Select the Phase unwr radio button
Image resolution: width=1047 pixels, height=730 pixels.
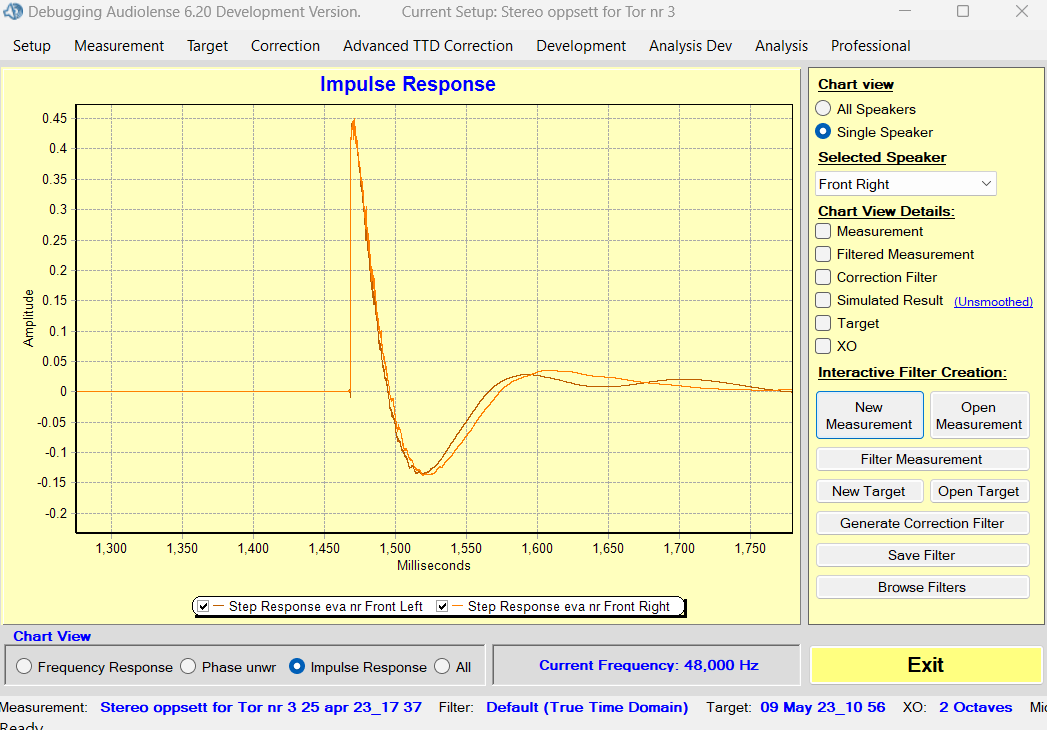188,667
